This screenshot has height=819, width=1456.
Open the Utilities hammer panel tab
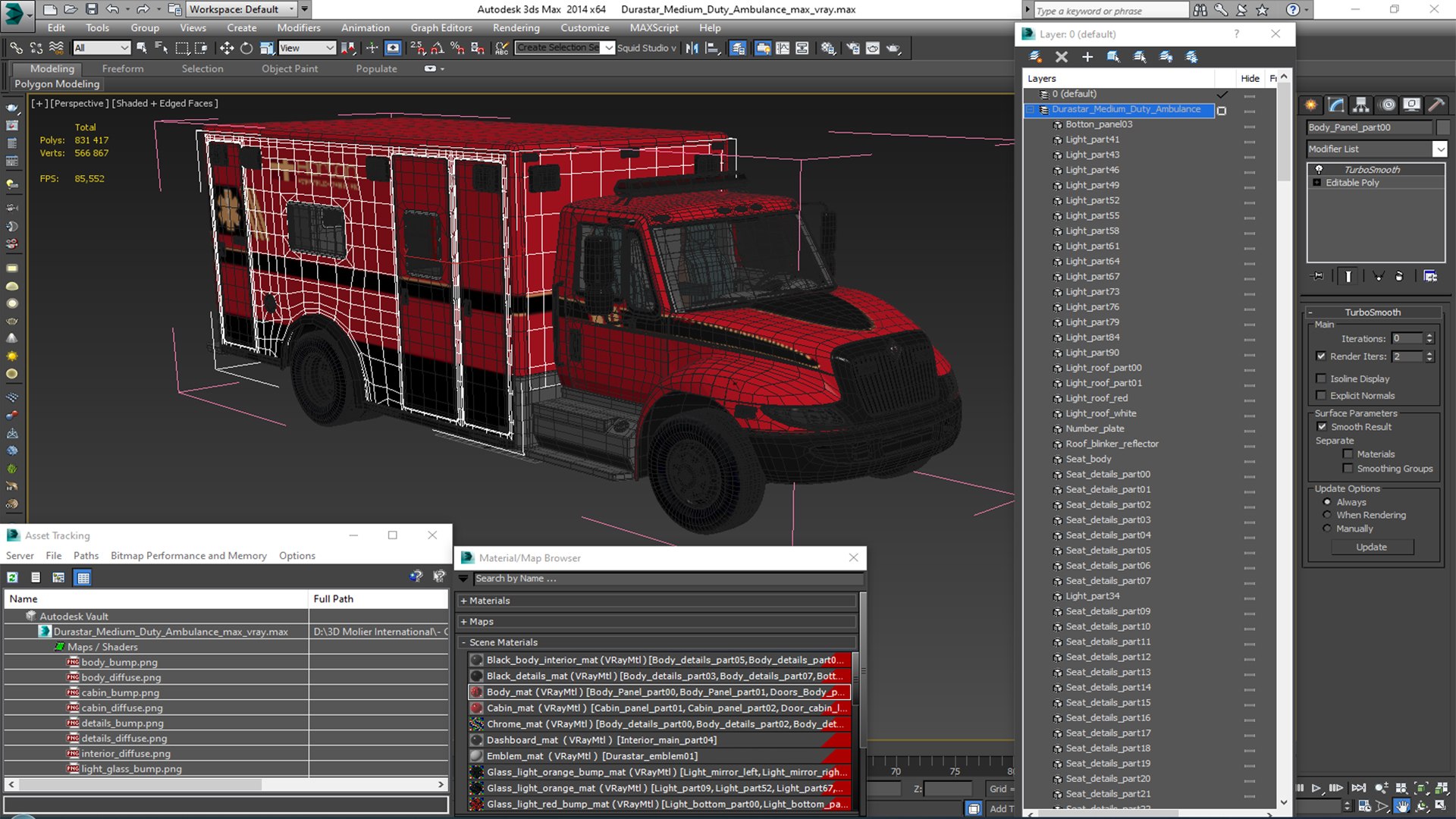coord(1436,105)
